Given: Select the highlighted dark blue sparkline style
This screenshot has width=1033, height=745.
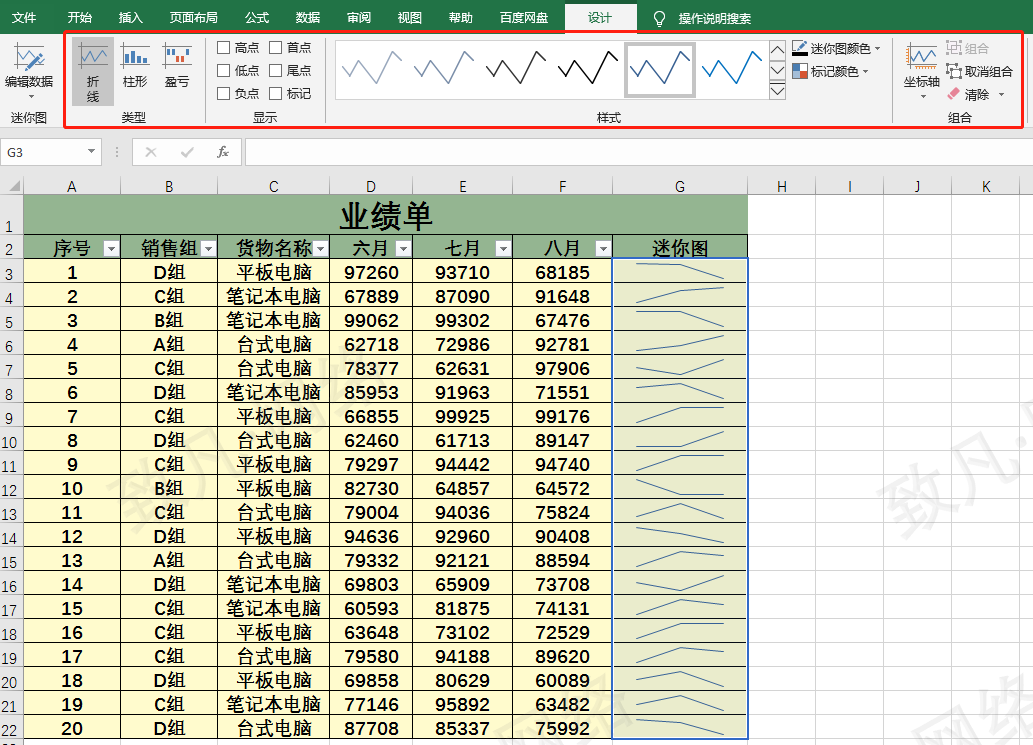Looking at the screenshot, I should (x=659, y=70).
